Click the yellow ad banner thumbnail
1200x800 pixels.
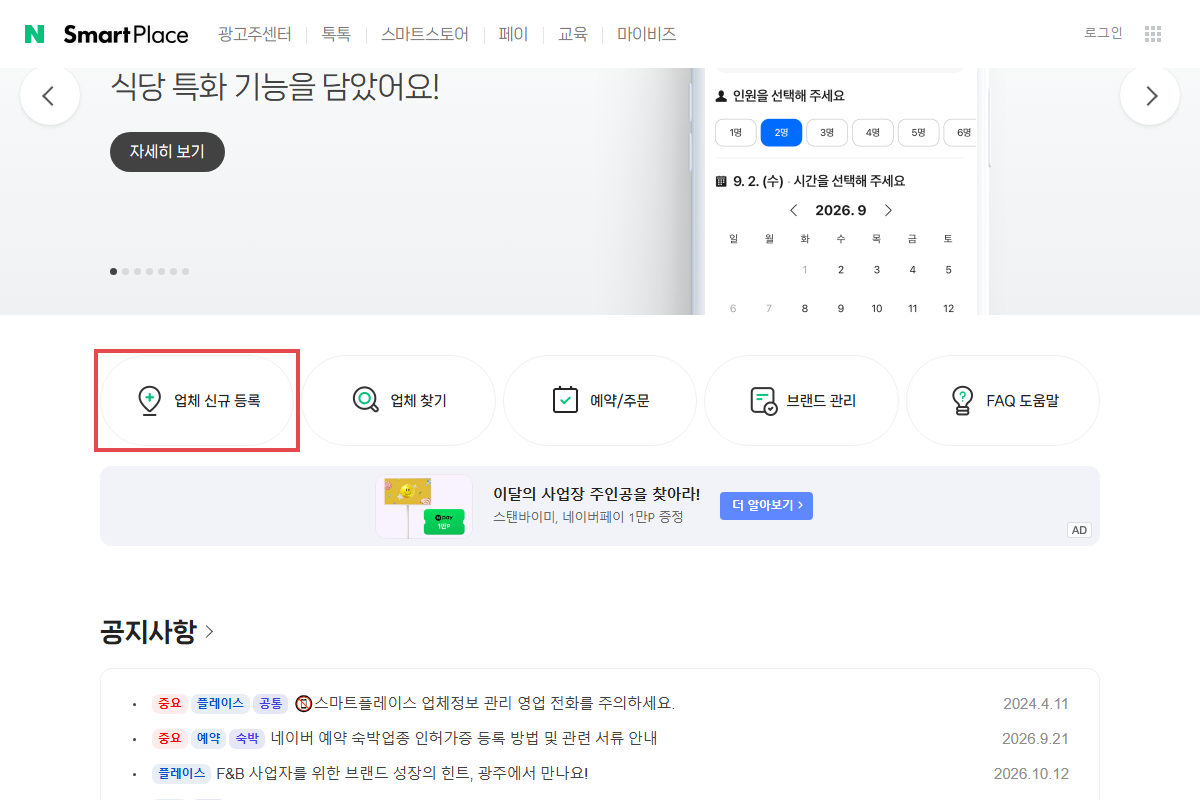pyautogui.click(x=424, y=507)
